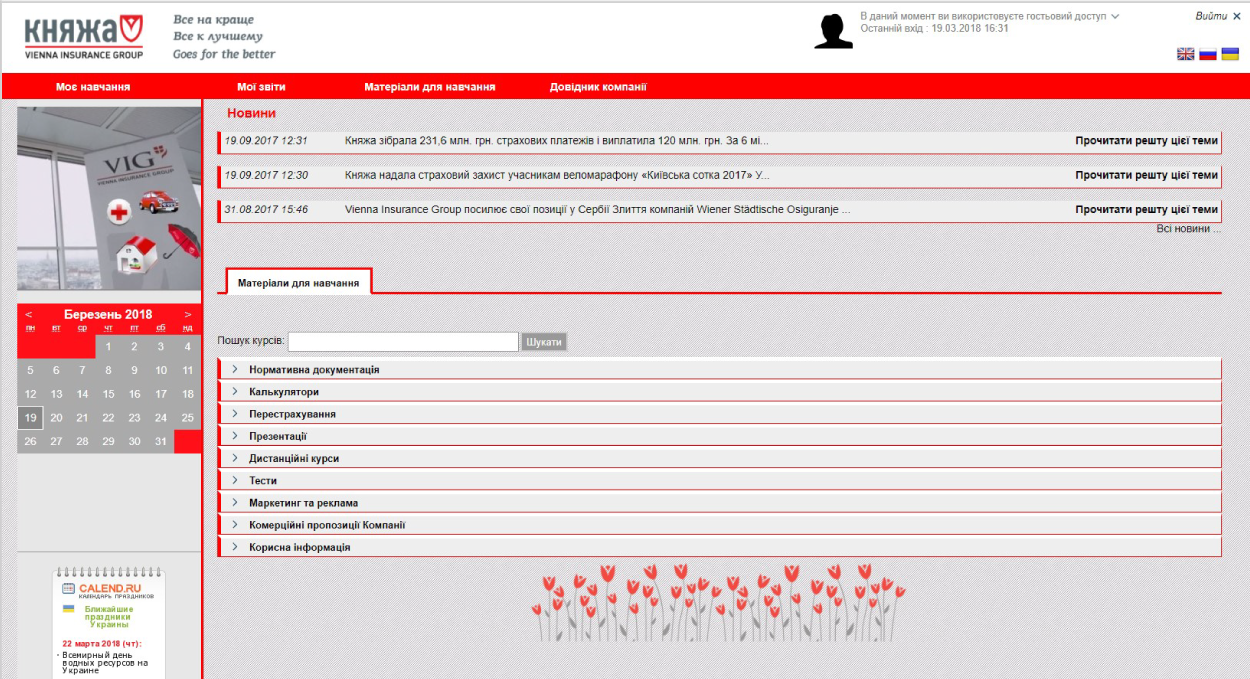Open the Довідник компанії menu
The height and width of the screenshot is (679, 1250).
click(598, 87)
